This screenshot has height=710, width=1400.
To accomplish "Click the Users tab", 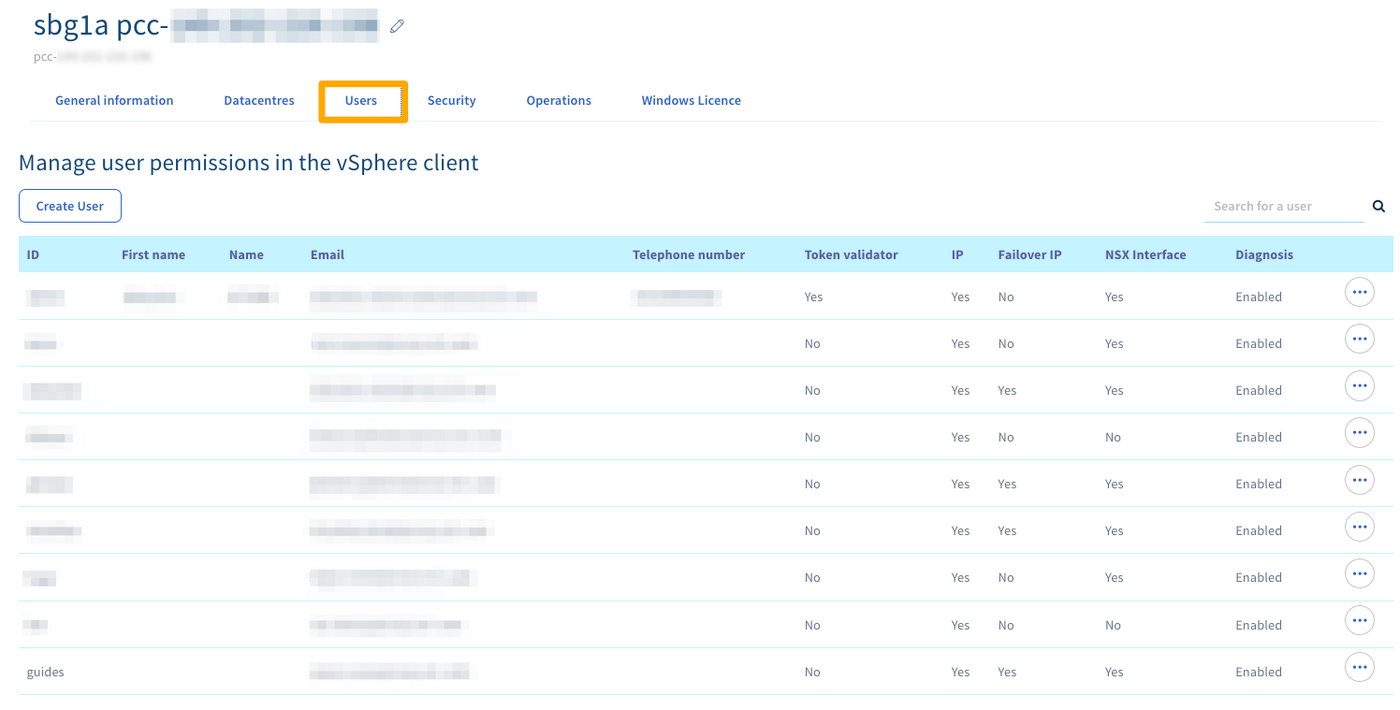I will tap(361, 101).
